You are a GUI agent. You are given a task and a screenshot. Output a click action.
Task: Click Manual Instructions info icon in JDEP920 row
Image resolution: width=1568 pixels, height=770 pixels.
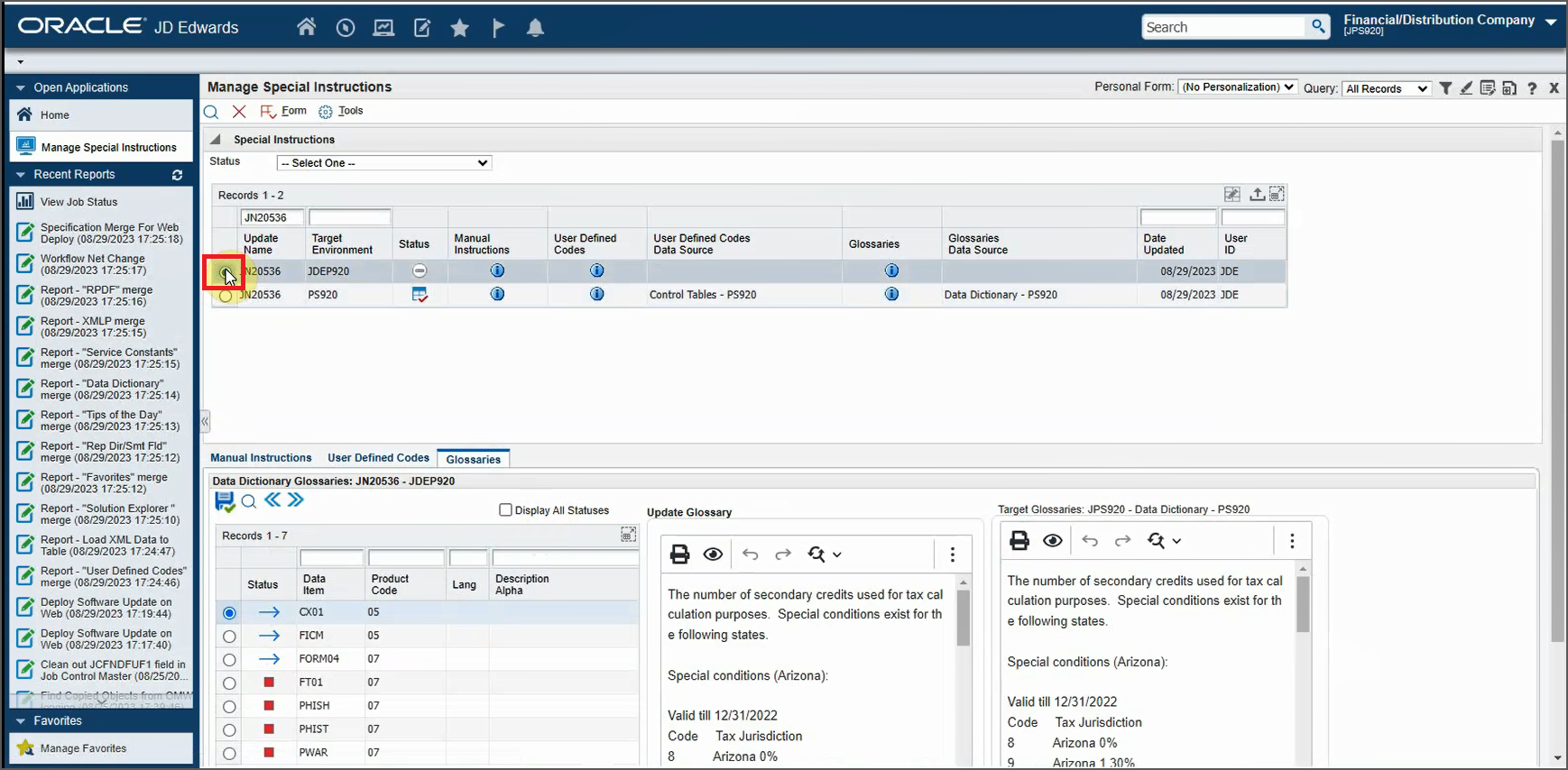click(x=497, y=270)
